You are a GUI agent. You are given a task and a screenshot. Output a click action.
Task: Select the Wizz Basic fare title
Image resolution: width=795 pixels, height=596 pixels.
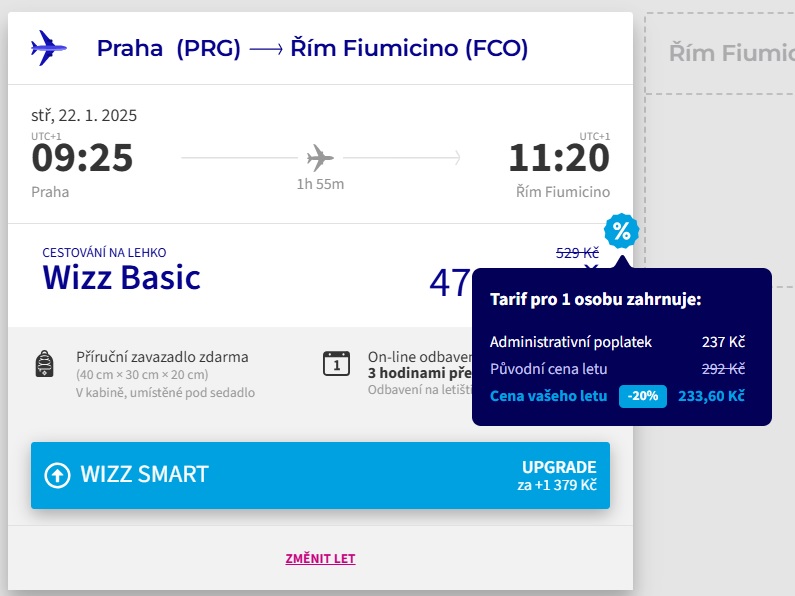click(x=121, y=277)
